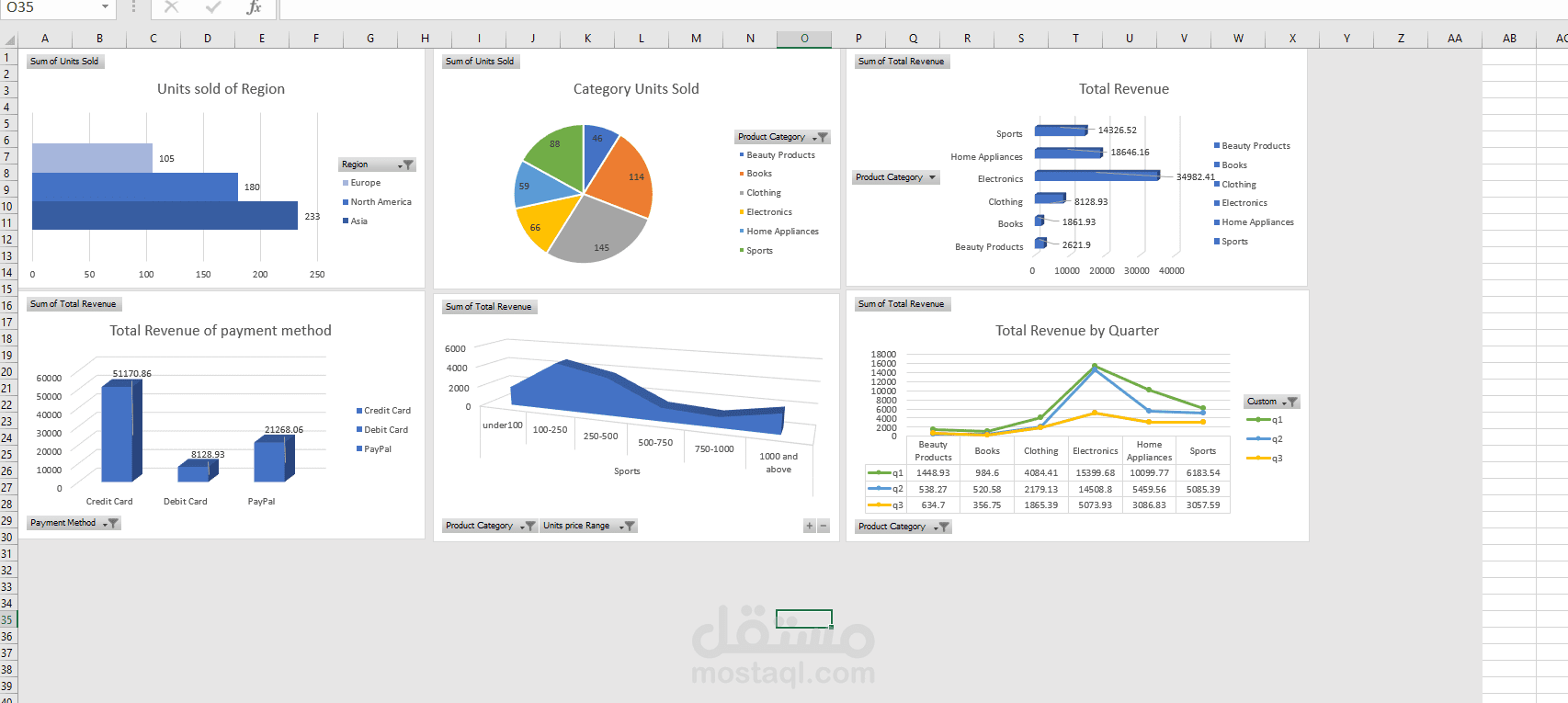The image size is (1568, 703).
Task: Click the 15399.68 value in data table
Action: click(x=1095, y=473)
